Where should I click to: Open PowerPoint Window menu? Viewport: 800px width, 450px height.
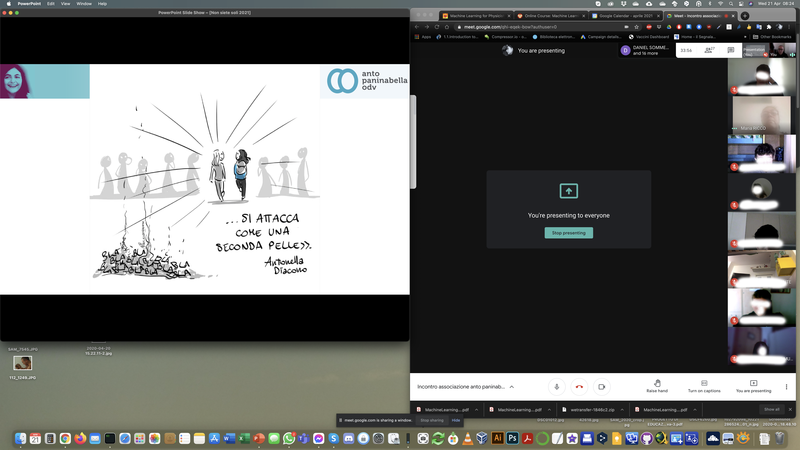coord(84,4)
